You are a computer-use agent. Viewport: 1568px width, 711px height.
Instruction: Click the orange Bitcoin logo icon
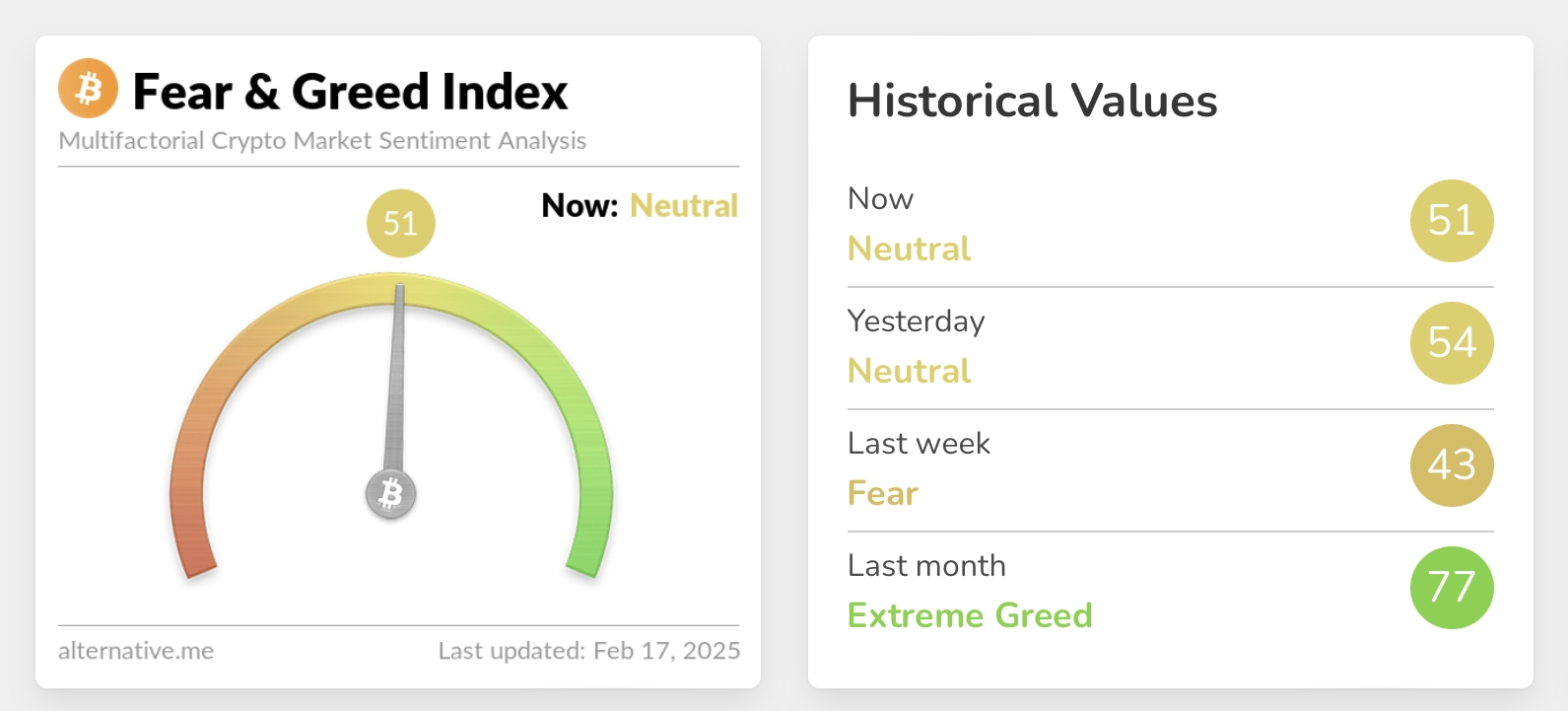point(88,89)
